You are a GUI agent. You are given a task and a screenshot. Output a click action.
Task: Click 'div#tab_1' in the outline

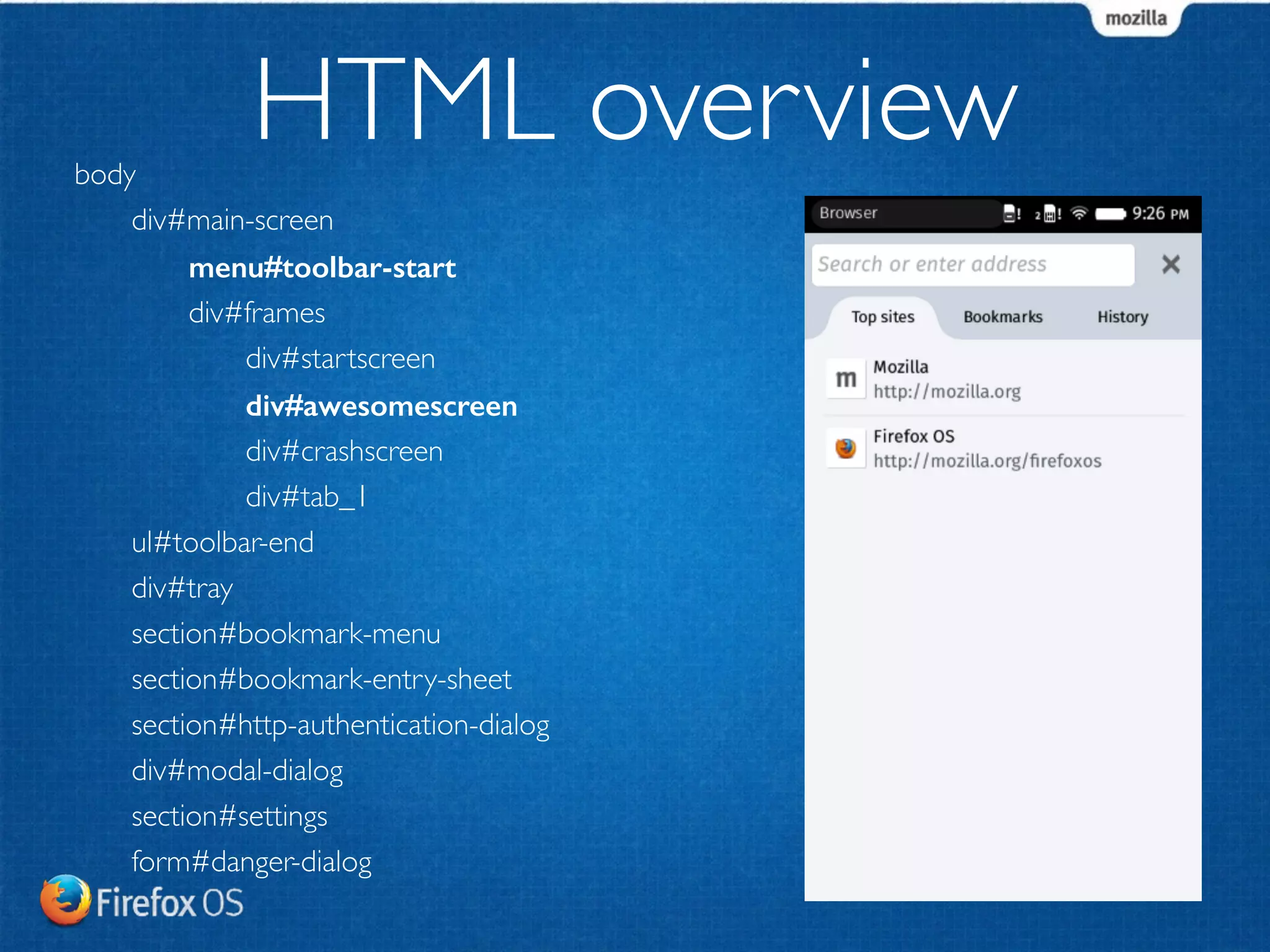(306, 497)
